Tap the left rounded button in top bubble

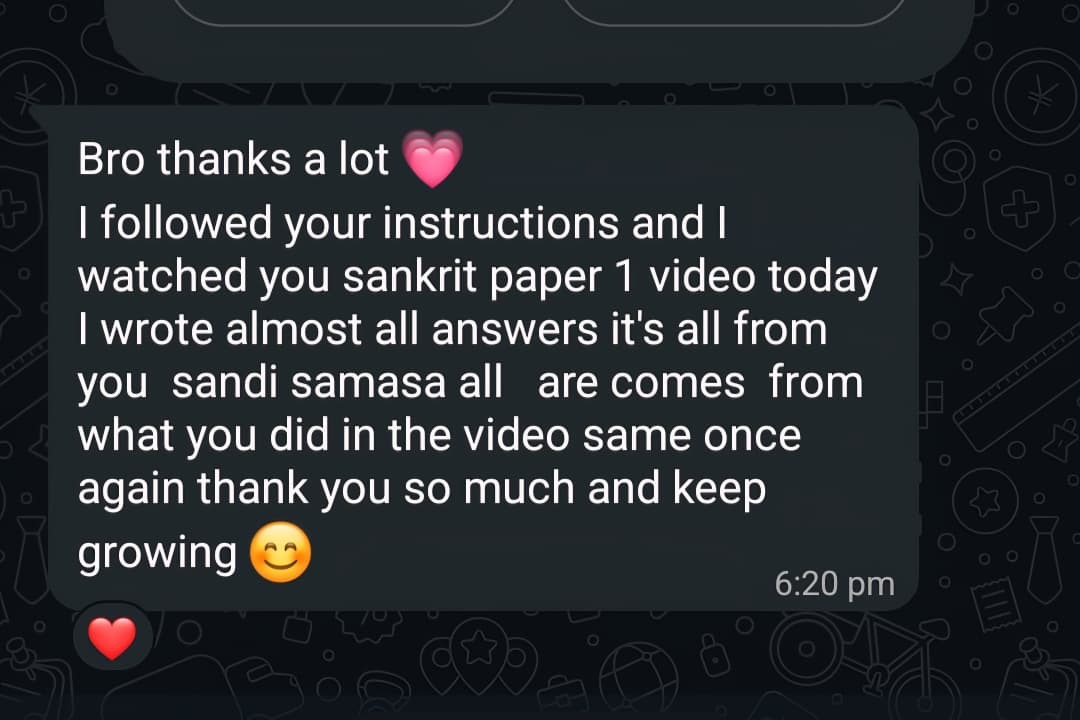tap(342, 12)
